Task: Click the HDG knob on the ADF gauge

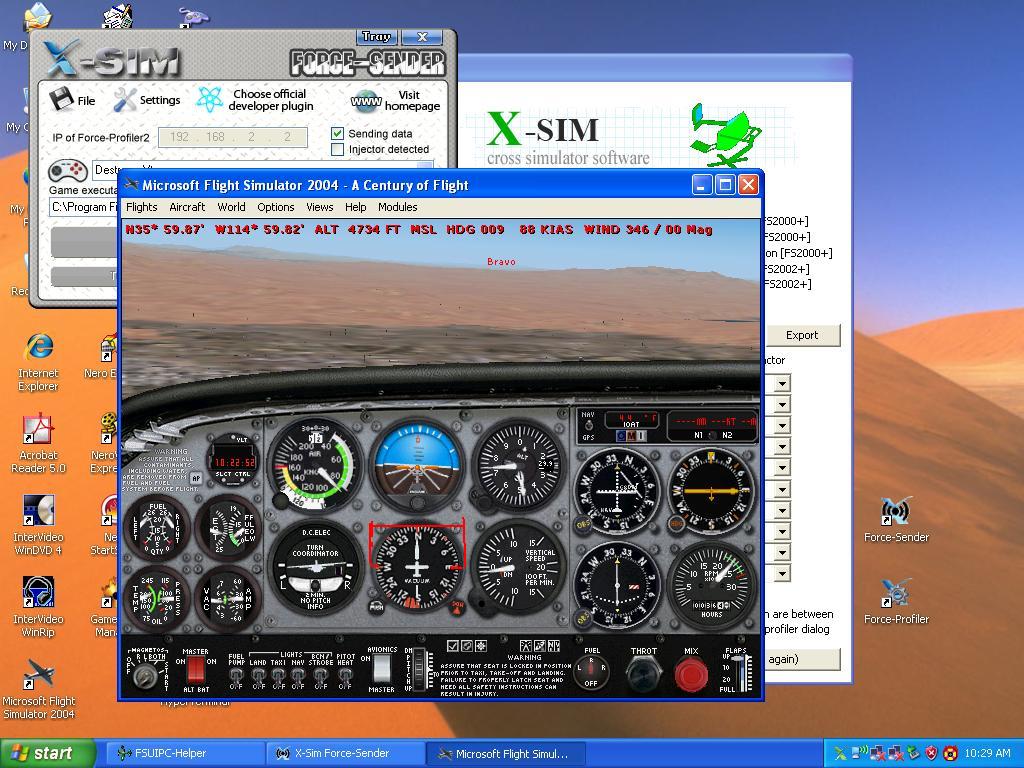Action: [x=677, y=524]
